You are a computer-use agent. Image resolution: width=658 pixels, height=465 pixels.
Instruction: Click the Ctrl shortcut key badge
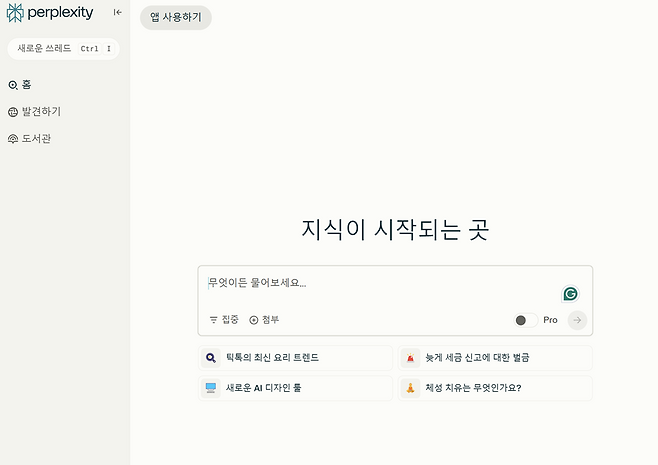tap(89, 49)
